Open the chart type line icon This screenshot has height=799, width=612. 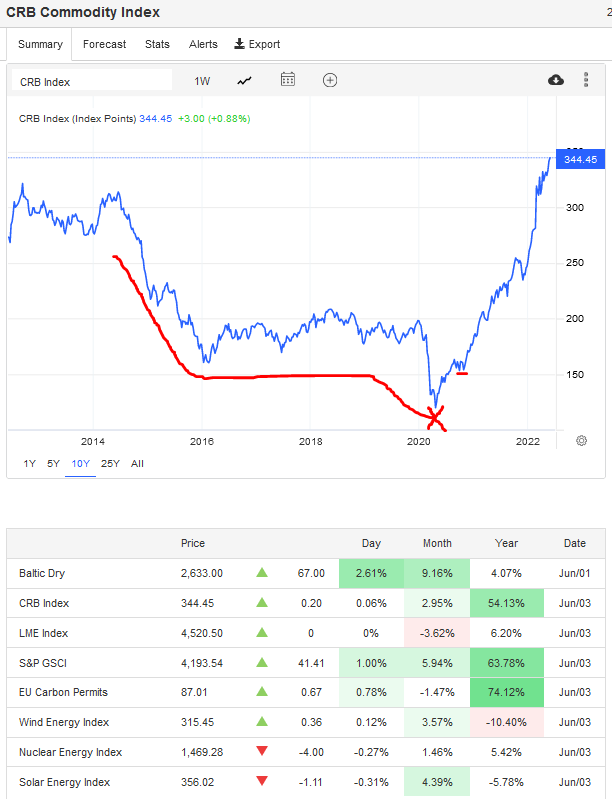pyautogui.click(x=245, y=81)
